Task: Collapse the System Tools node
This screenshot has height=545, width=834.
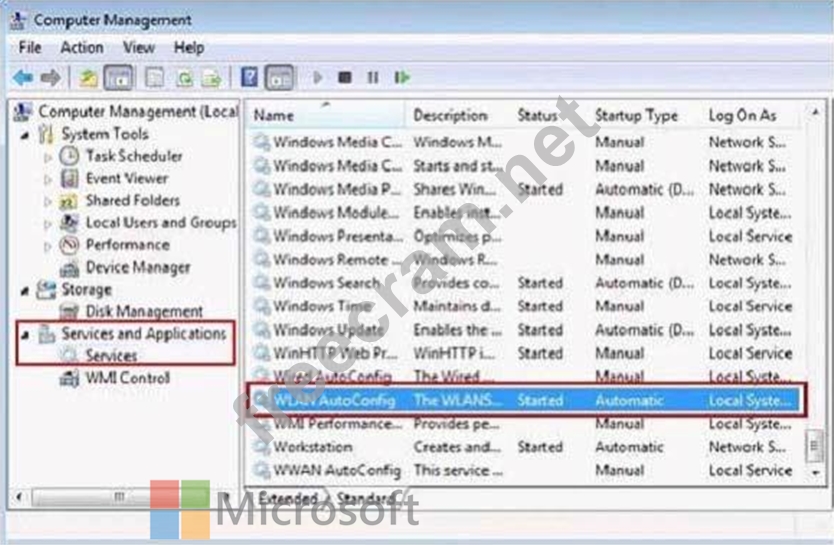Action: [x=25, y=136]
